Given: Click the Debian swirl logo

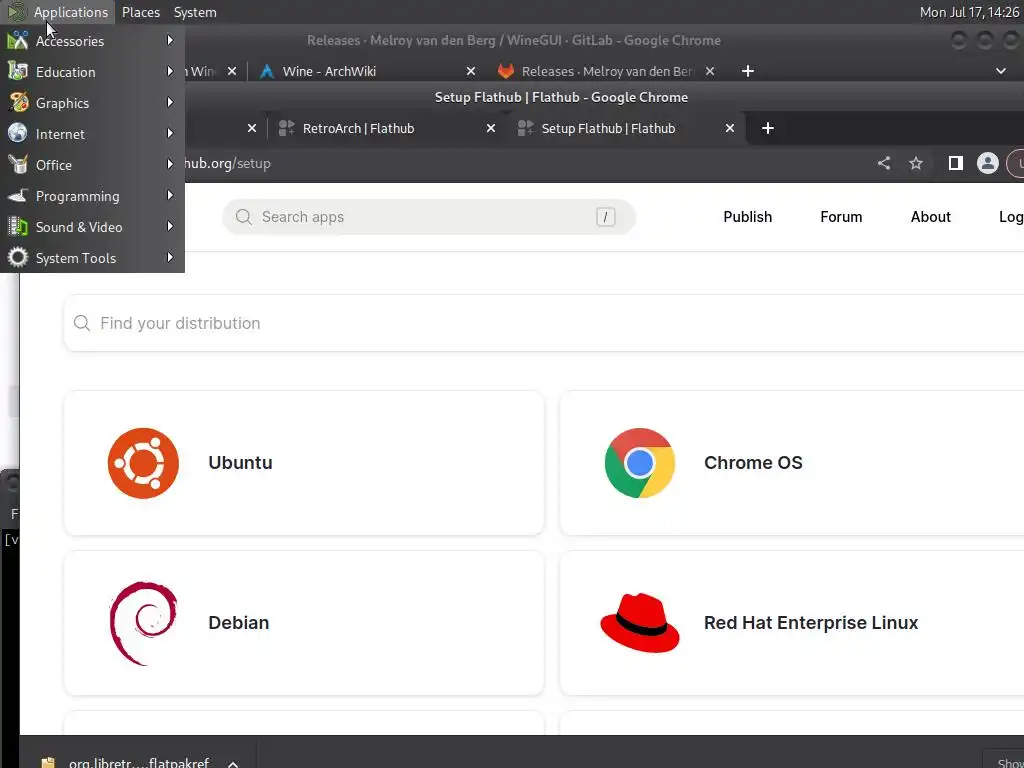Looking at the screenshot, I should (x=143, y=623).
